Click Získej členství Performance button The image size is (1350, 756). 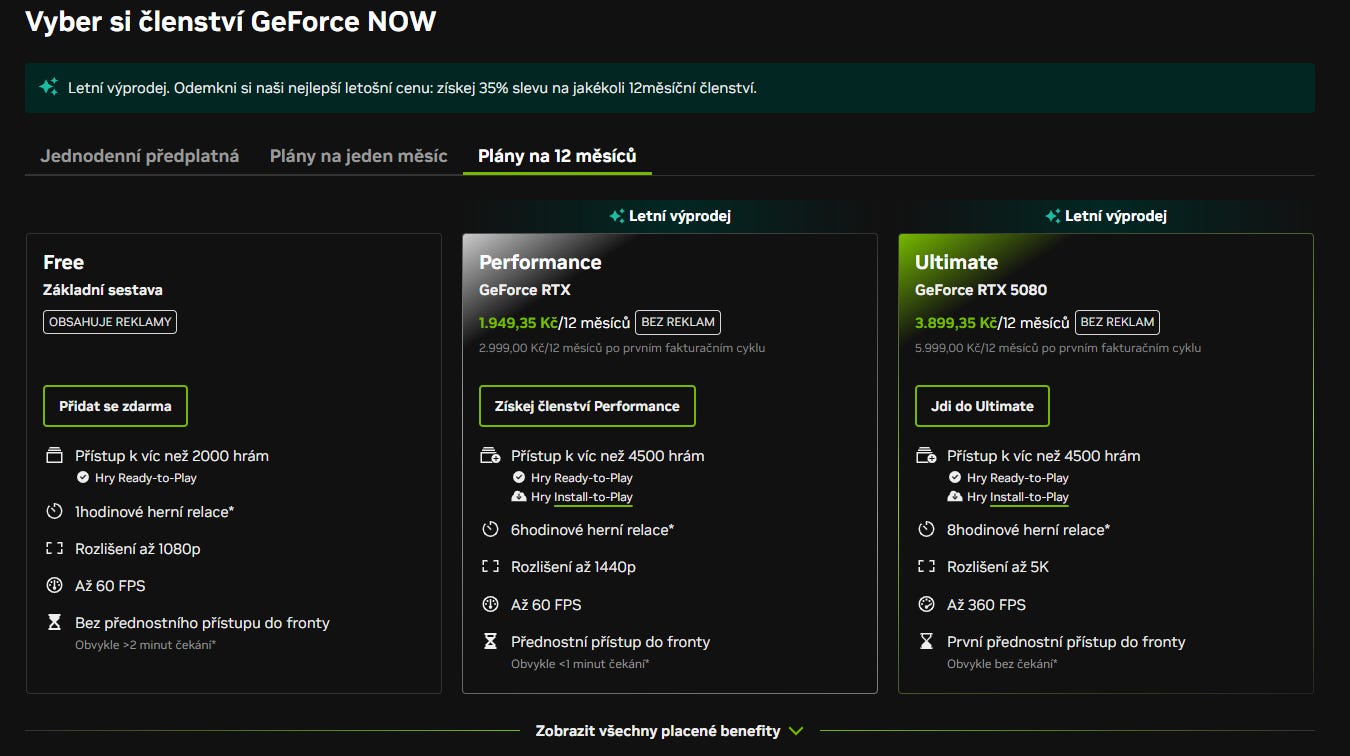coord(587,406)
